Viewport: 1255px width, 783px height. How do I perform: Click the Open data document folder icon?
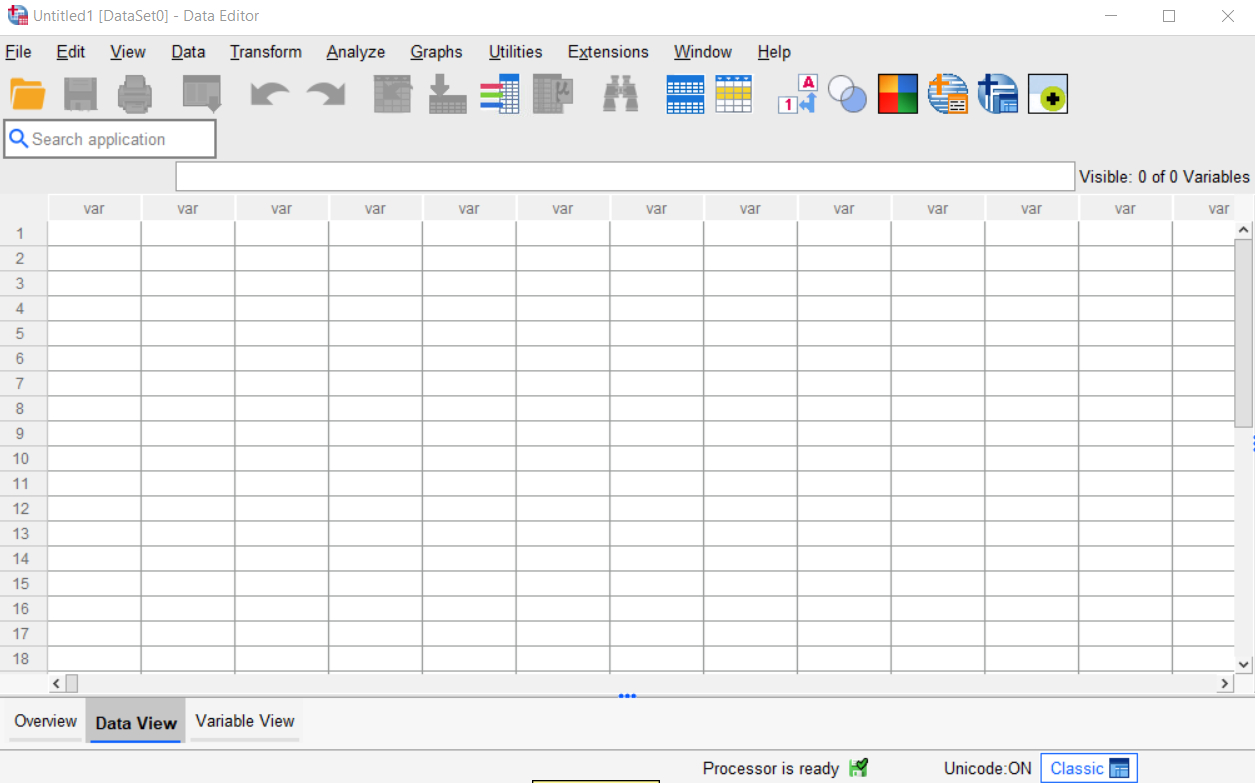(x=28, y=94)
